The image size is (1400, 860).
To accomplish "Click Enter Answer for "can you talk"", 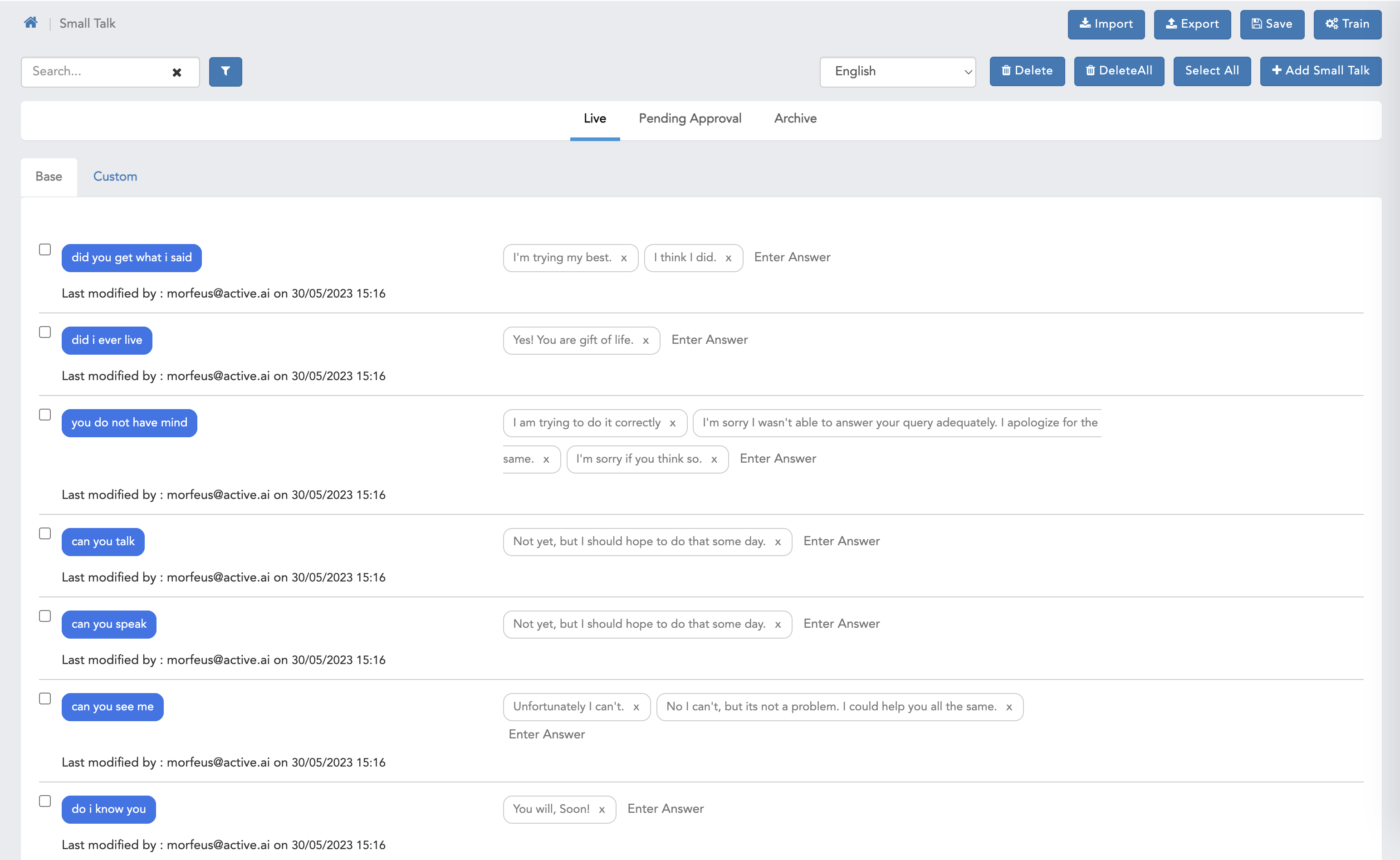I will point(842,542).
